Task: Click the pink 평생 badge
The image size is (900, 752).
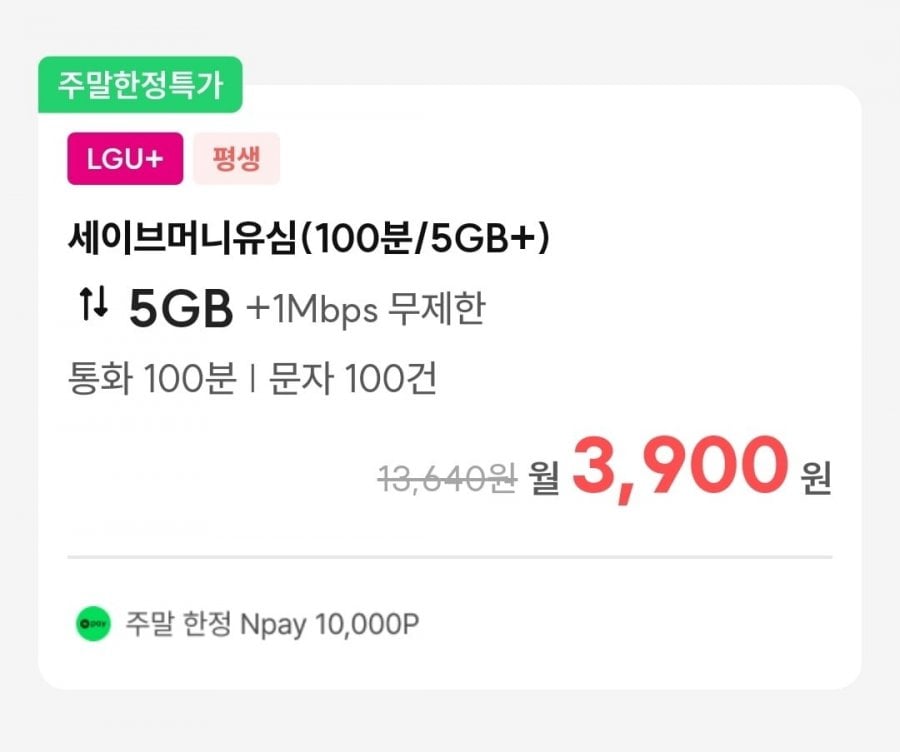Action: (236, 159)
